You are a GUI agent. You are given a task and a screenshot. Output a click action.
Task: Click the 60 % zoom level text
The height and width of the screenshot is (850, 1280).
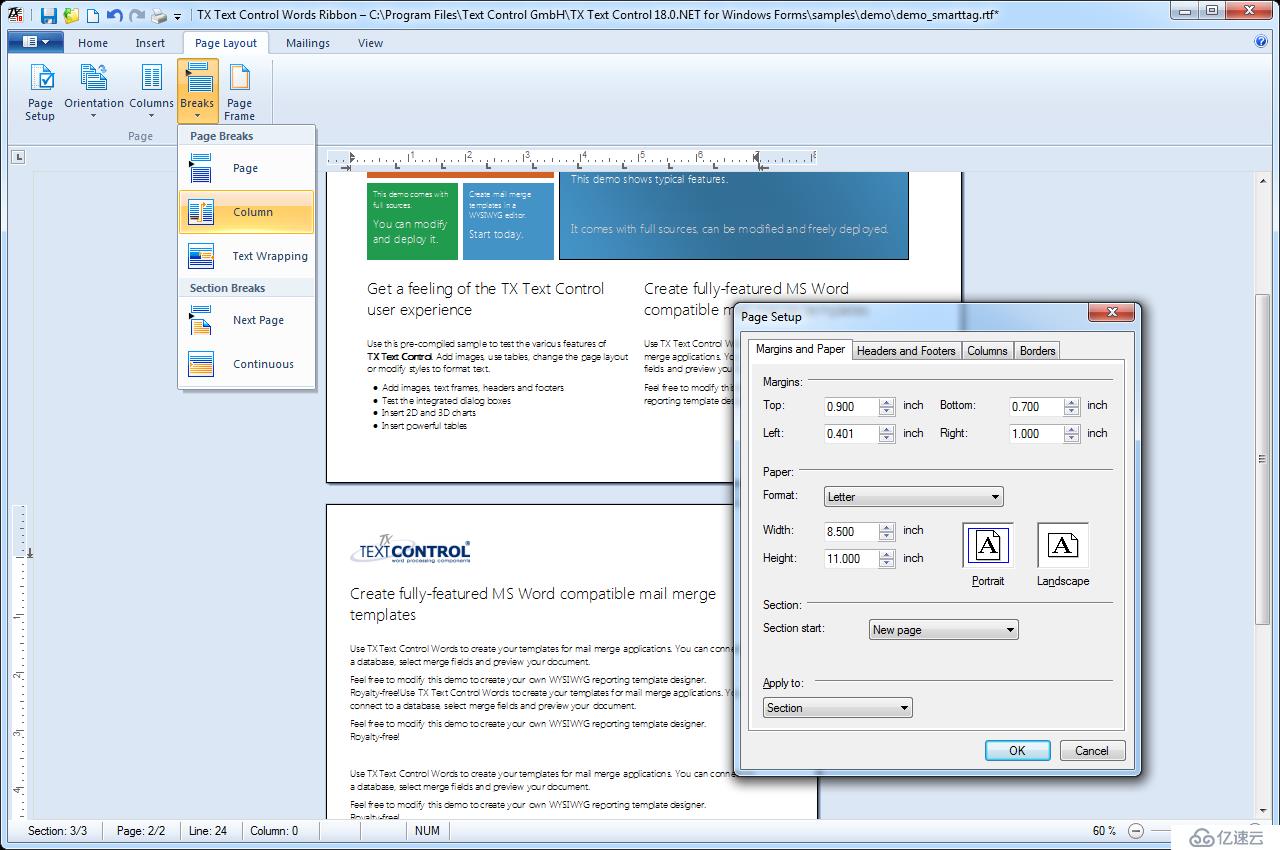click(x=1104, y=831)
